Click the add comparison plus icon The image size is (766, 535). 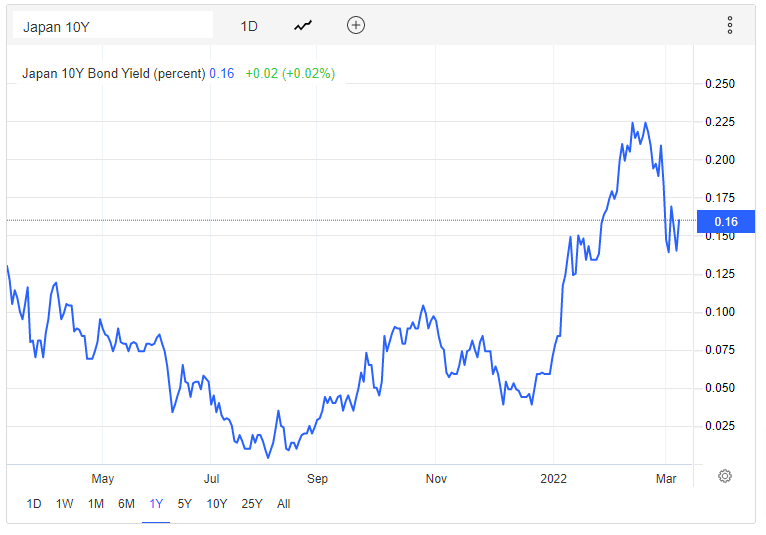click(x=356, y=26)
